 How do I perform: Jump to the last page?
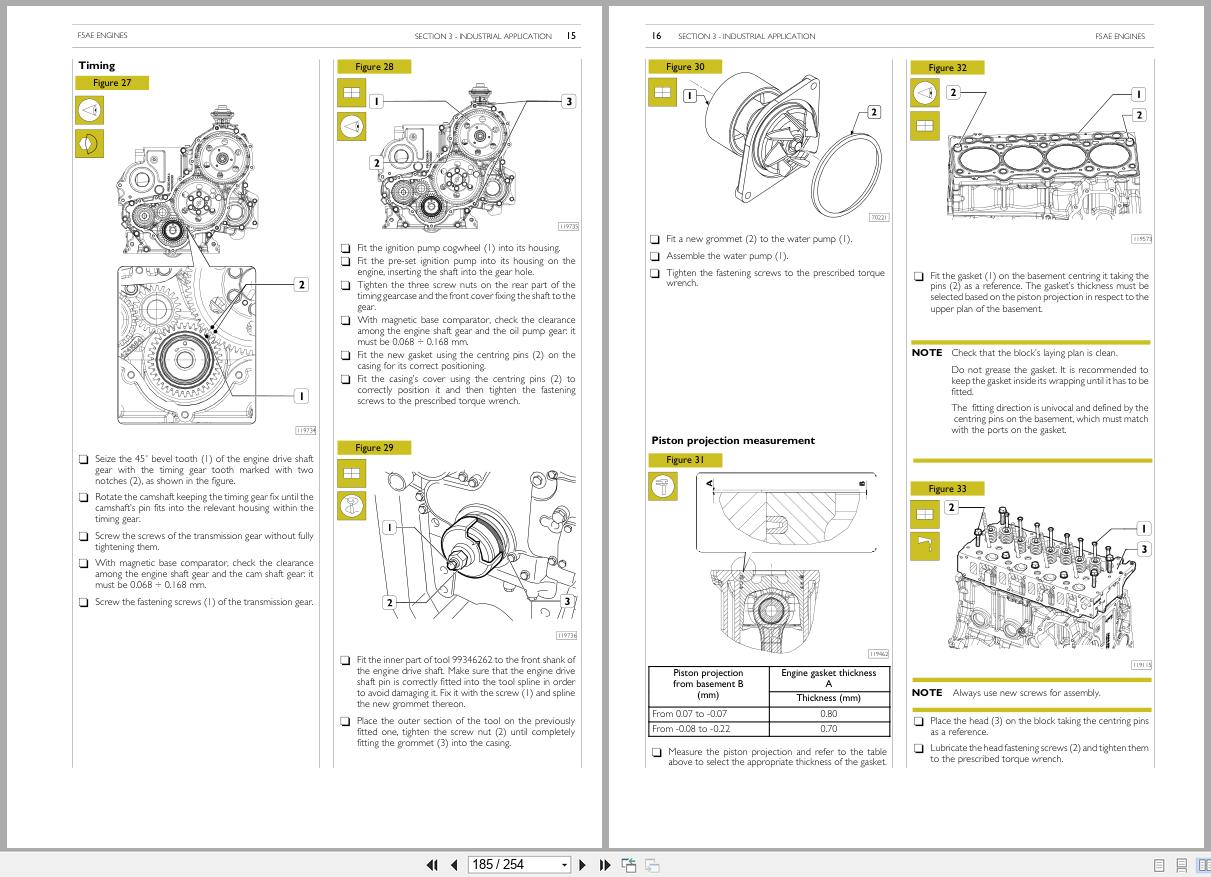point(605,865)
